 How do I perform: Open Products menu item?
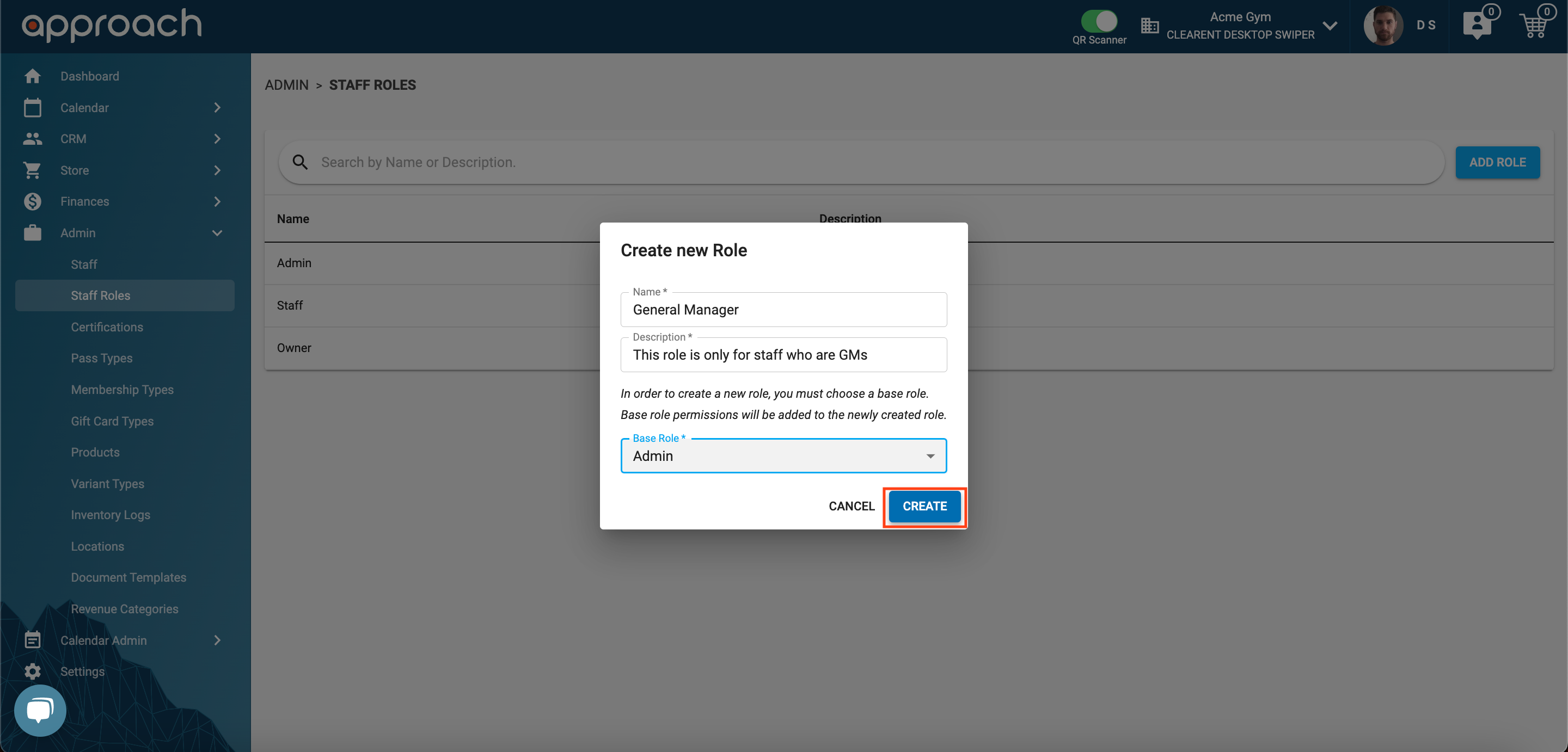pyautogui.click(x=95, y=452)
